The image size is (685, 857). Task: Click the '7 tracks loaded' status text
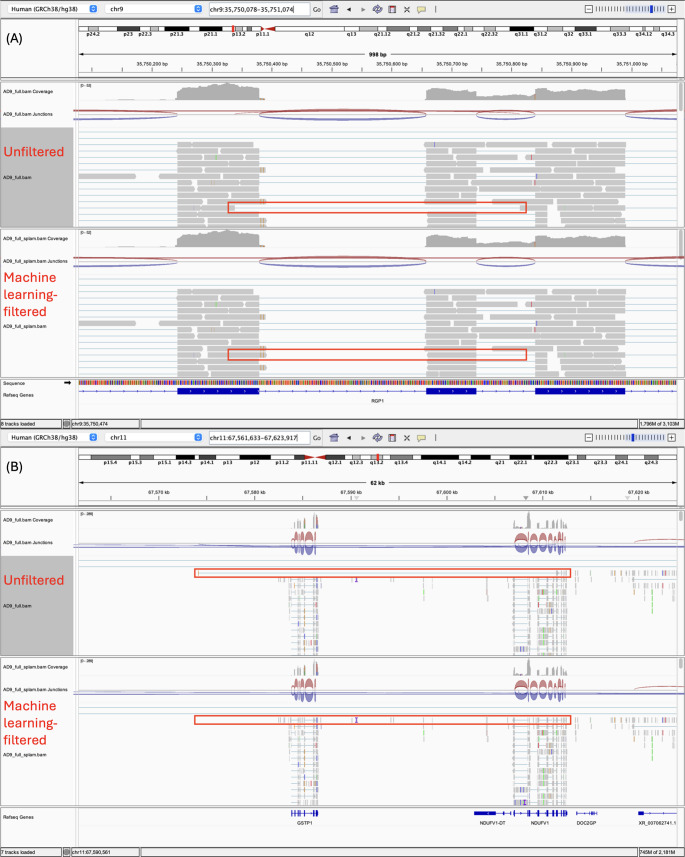pyautogui.click(x=18, y=852)
